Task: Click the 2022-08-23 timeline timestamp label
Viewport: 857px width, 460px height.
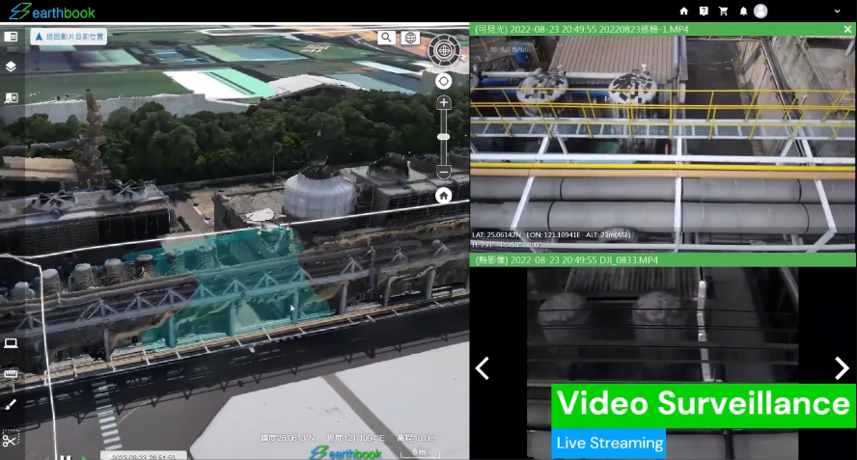Action: click(143, 456)
